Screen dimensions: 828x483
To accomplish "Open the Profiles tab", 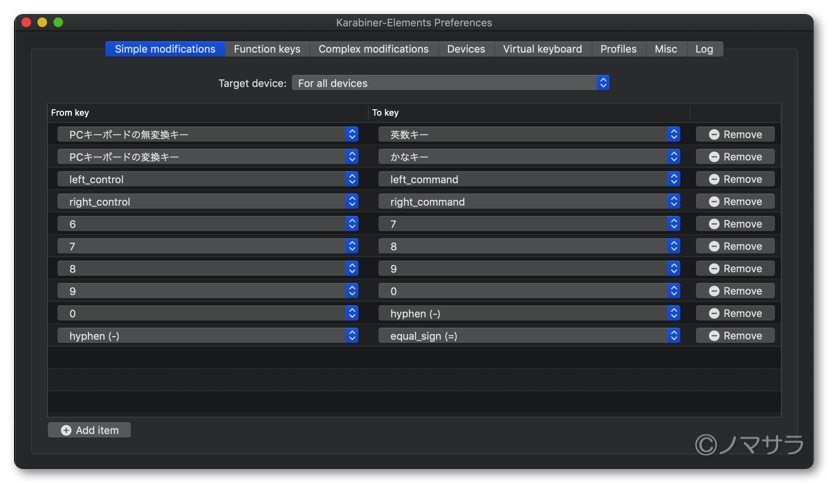I will pyautogui.click(x=618, y=49).
